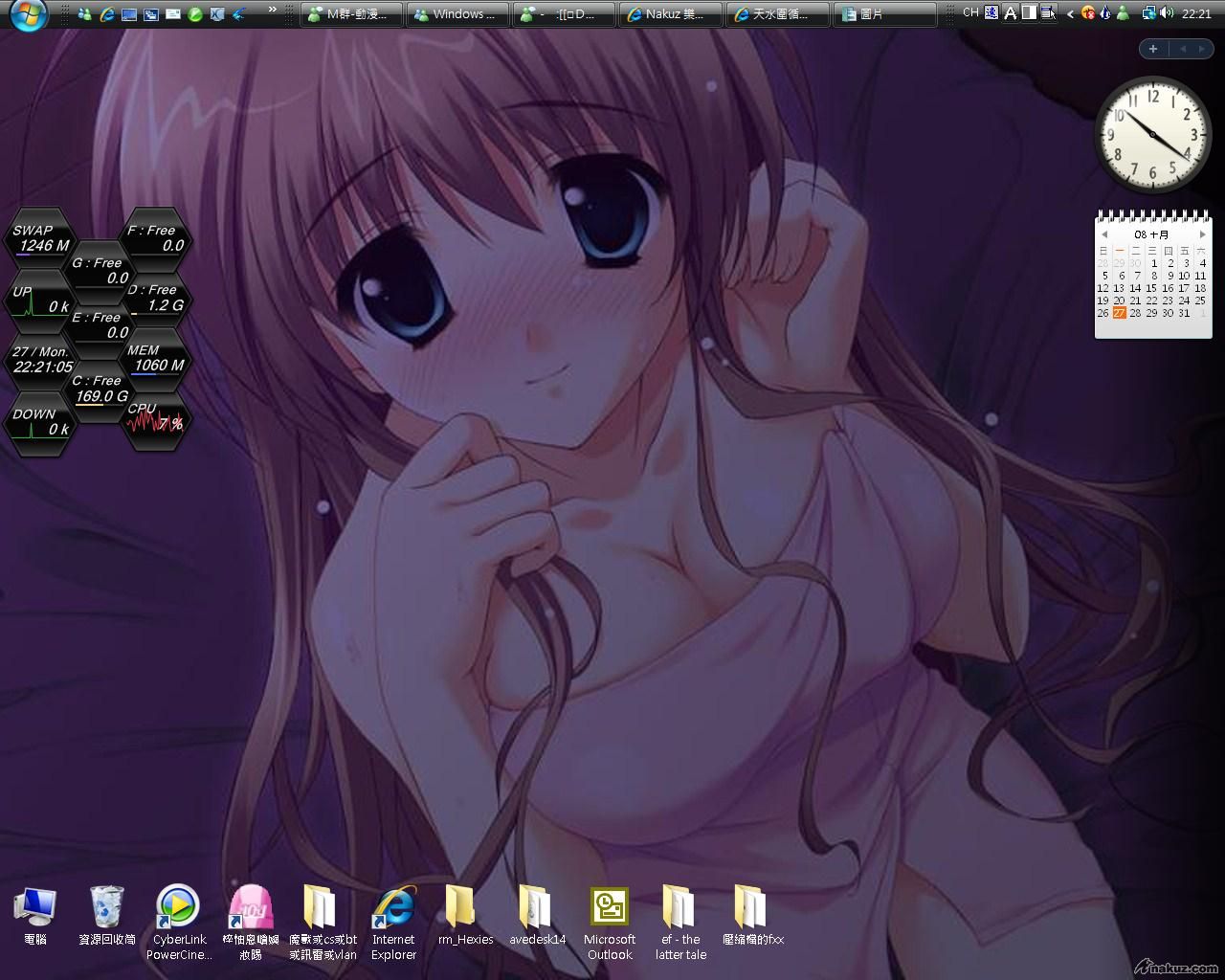Select 魔獸或cs或bt folder on desktop
The image size is (1225, 980).
323,924
